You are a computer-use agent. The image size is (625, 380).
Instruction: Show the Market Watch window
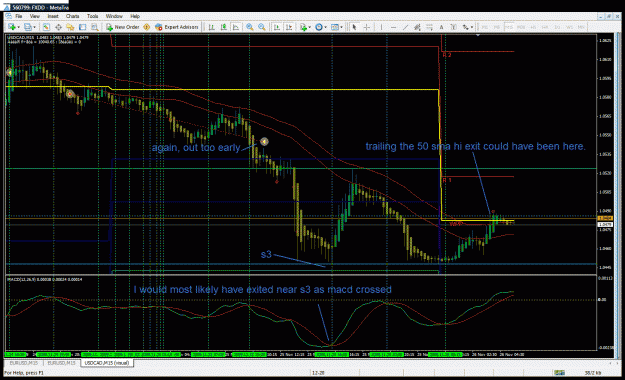click(46, 27)
